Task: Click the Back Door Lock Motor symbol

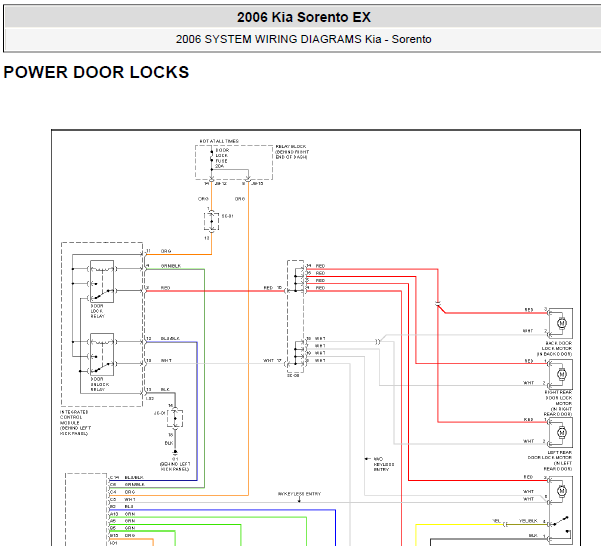Action: [x=561, y=323]
